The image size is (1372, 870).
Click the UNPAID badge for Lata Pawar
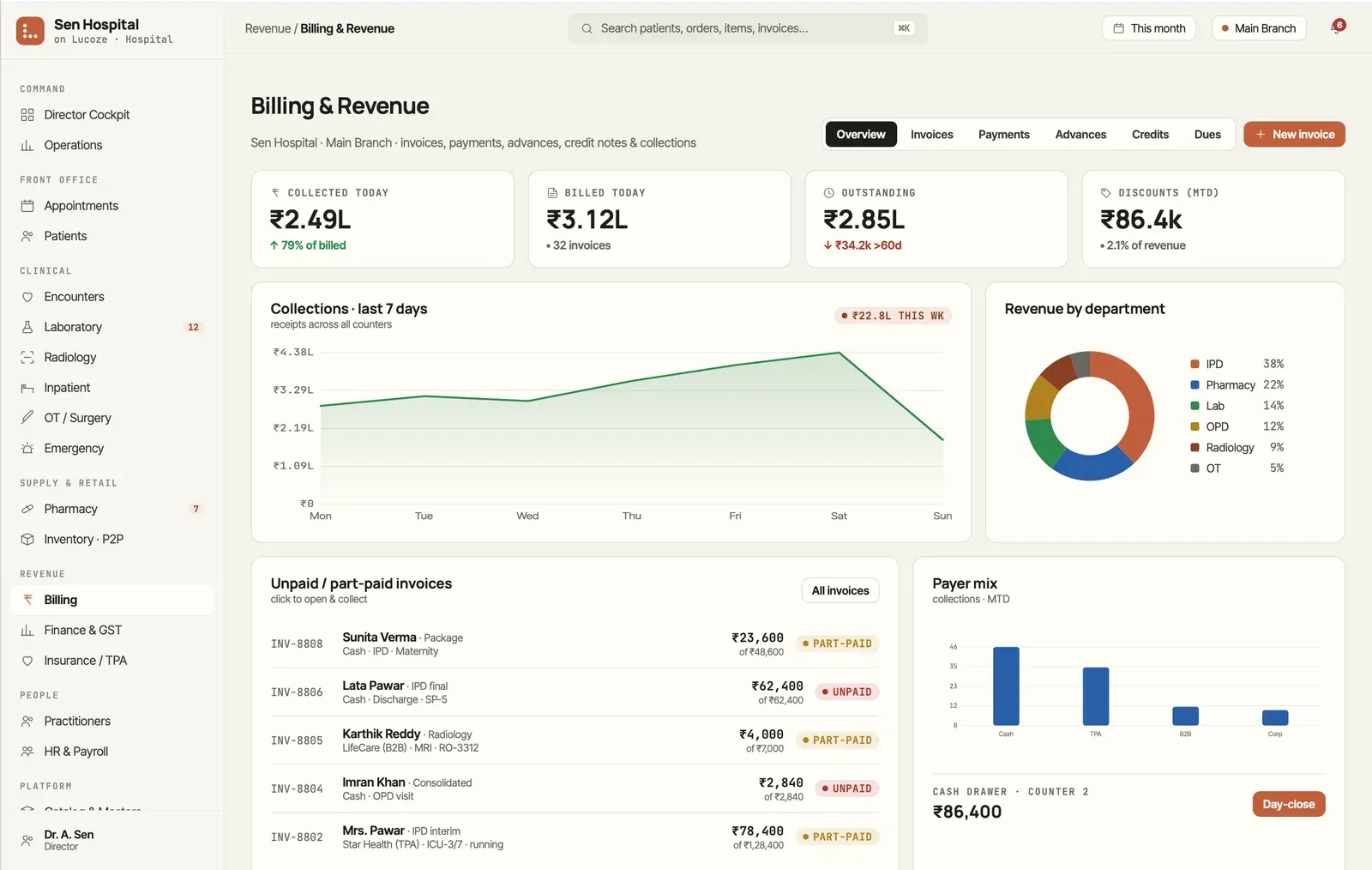pyautogui.click(x=846, y=692)
